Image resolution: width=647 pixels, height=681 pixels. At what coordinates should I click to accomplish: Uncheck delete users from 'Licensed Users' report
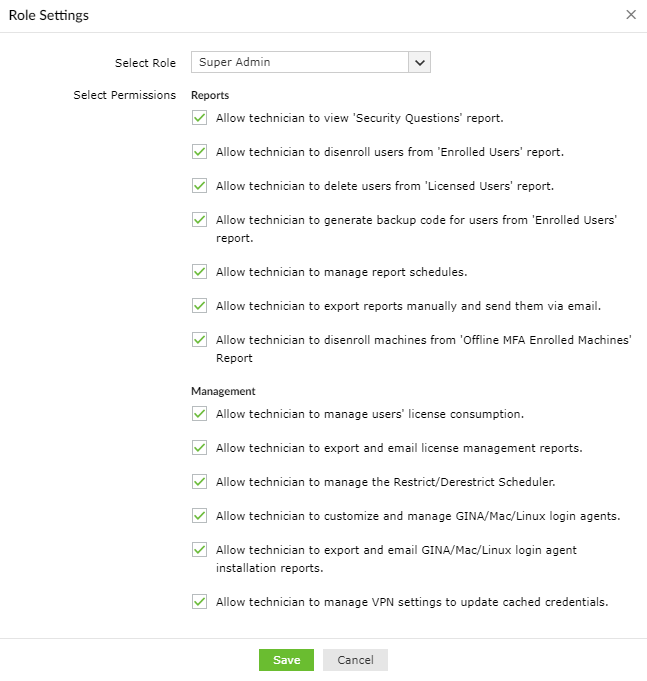click(199, 186)
